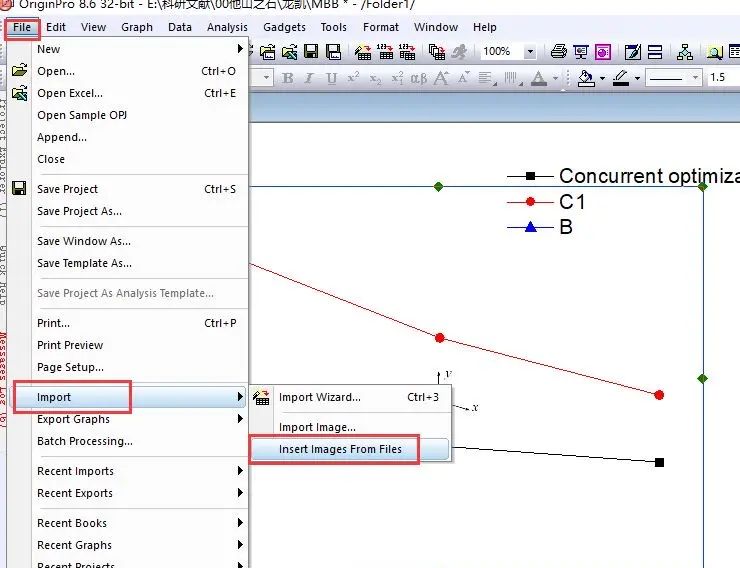Viewport: 740px width, 568px height.
Task: Choose Import Image... in submenu
Action: click(x=350, y=427)
